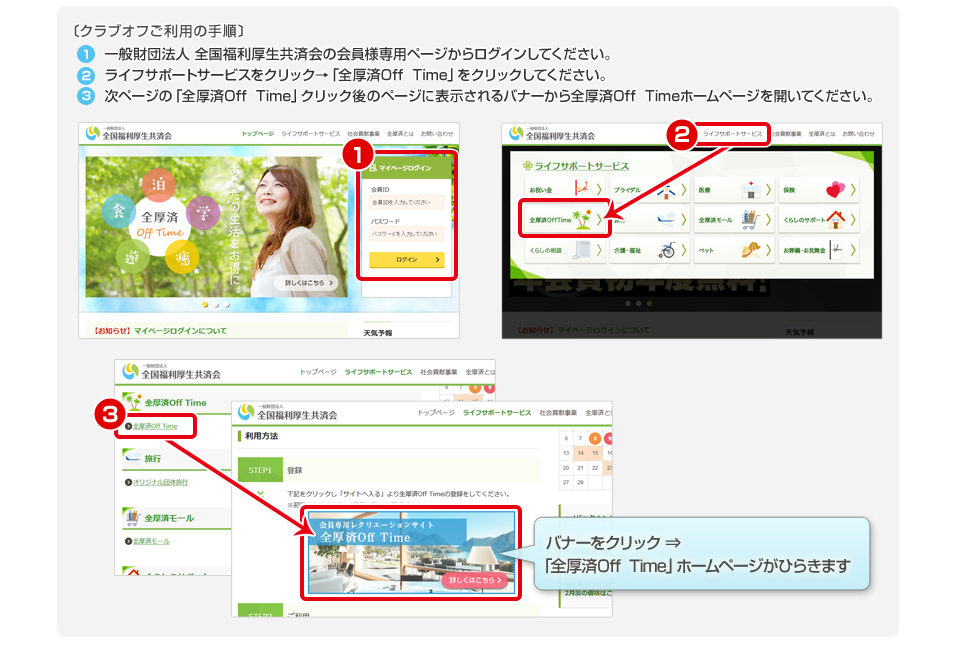Click オリジナル団体旅行 sidebar link
The image size is (955, 655).
click(161, 482)
